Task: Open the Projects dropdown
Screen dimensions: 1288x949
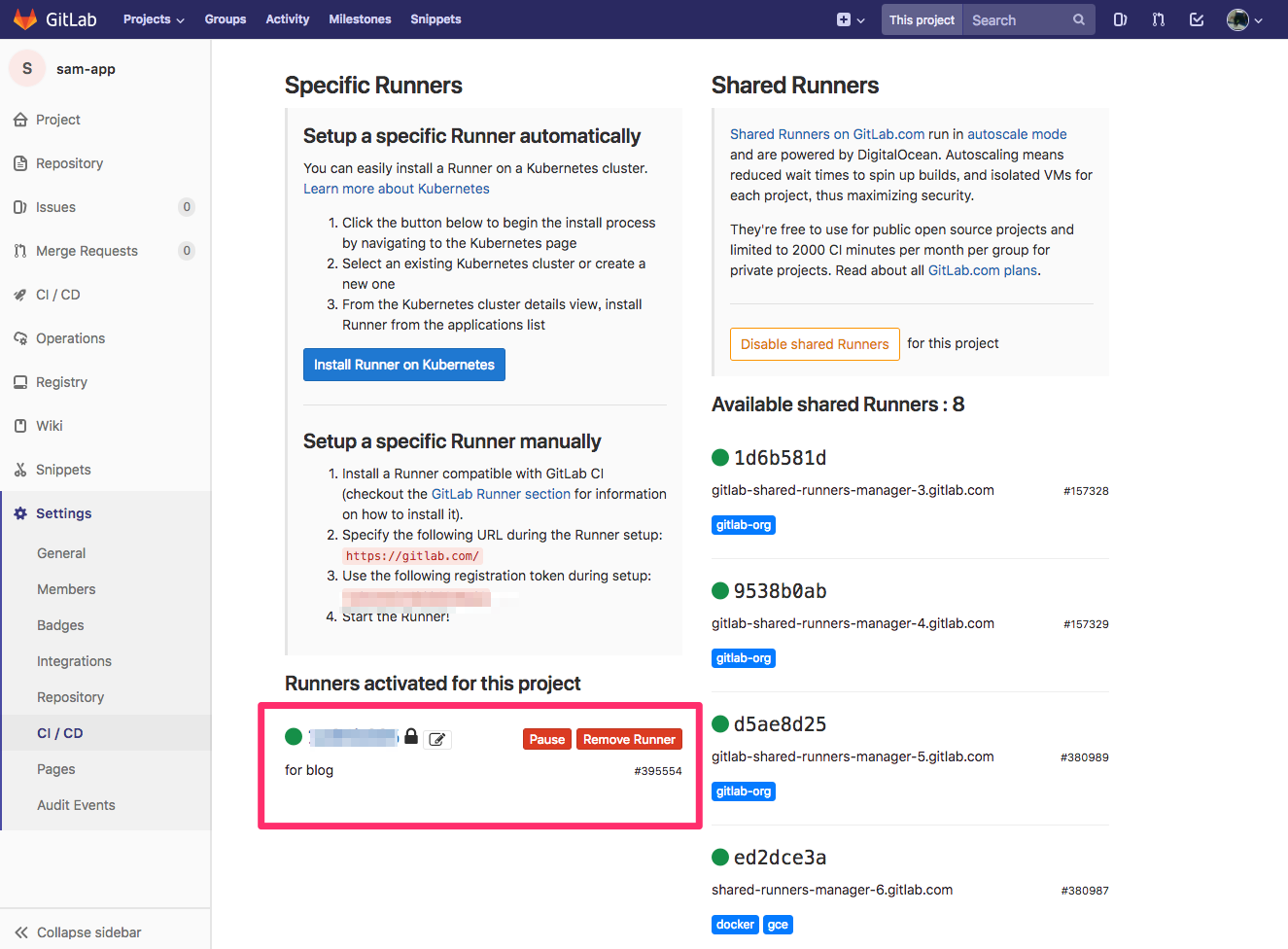Action: tap(153, 18)
